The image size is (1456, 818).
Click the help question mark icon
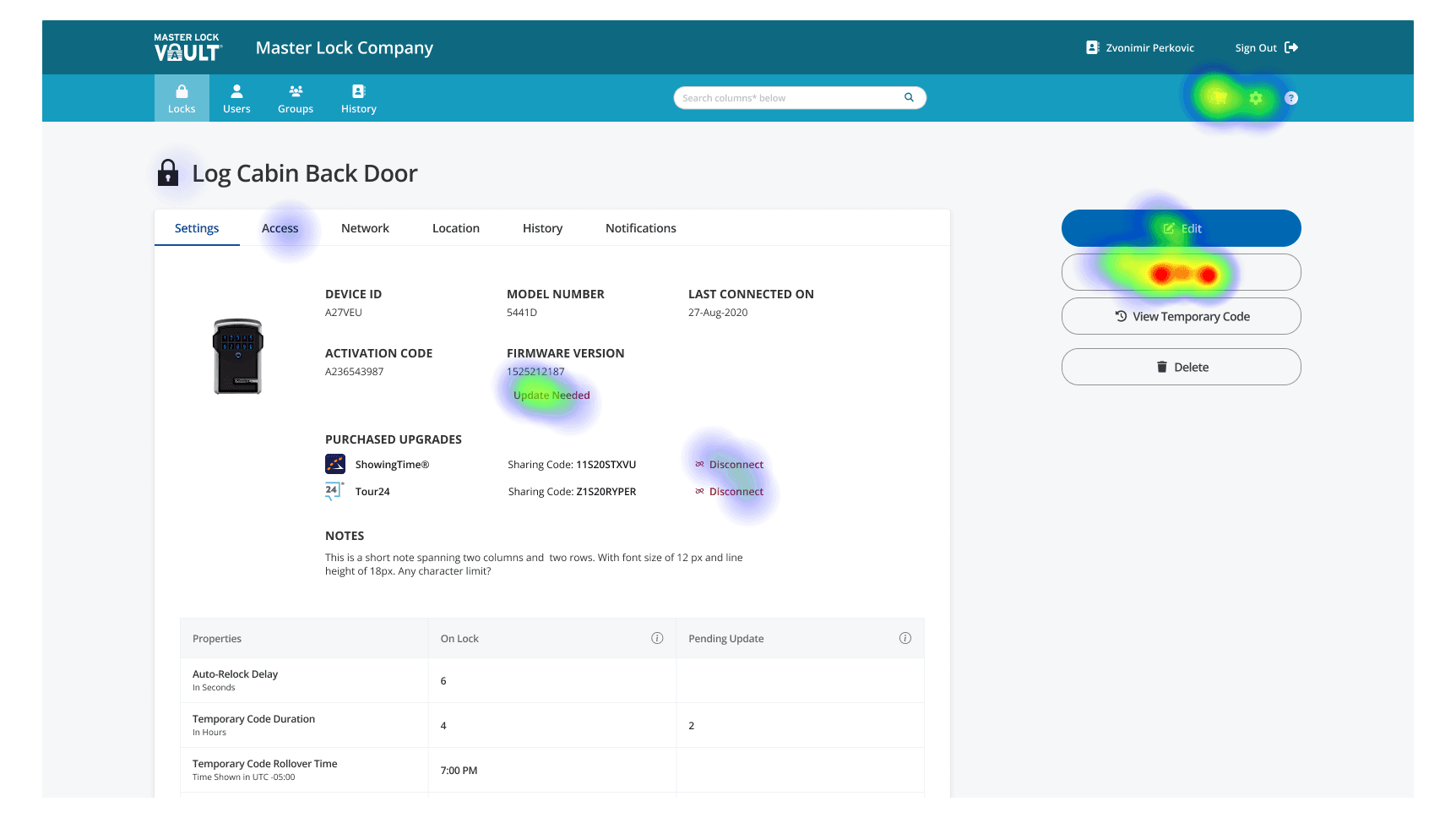pyautogui.click(x=1291, y=98)
